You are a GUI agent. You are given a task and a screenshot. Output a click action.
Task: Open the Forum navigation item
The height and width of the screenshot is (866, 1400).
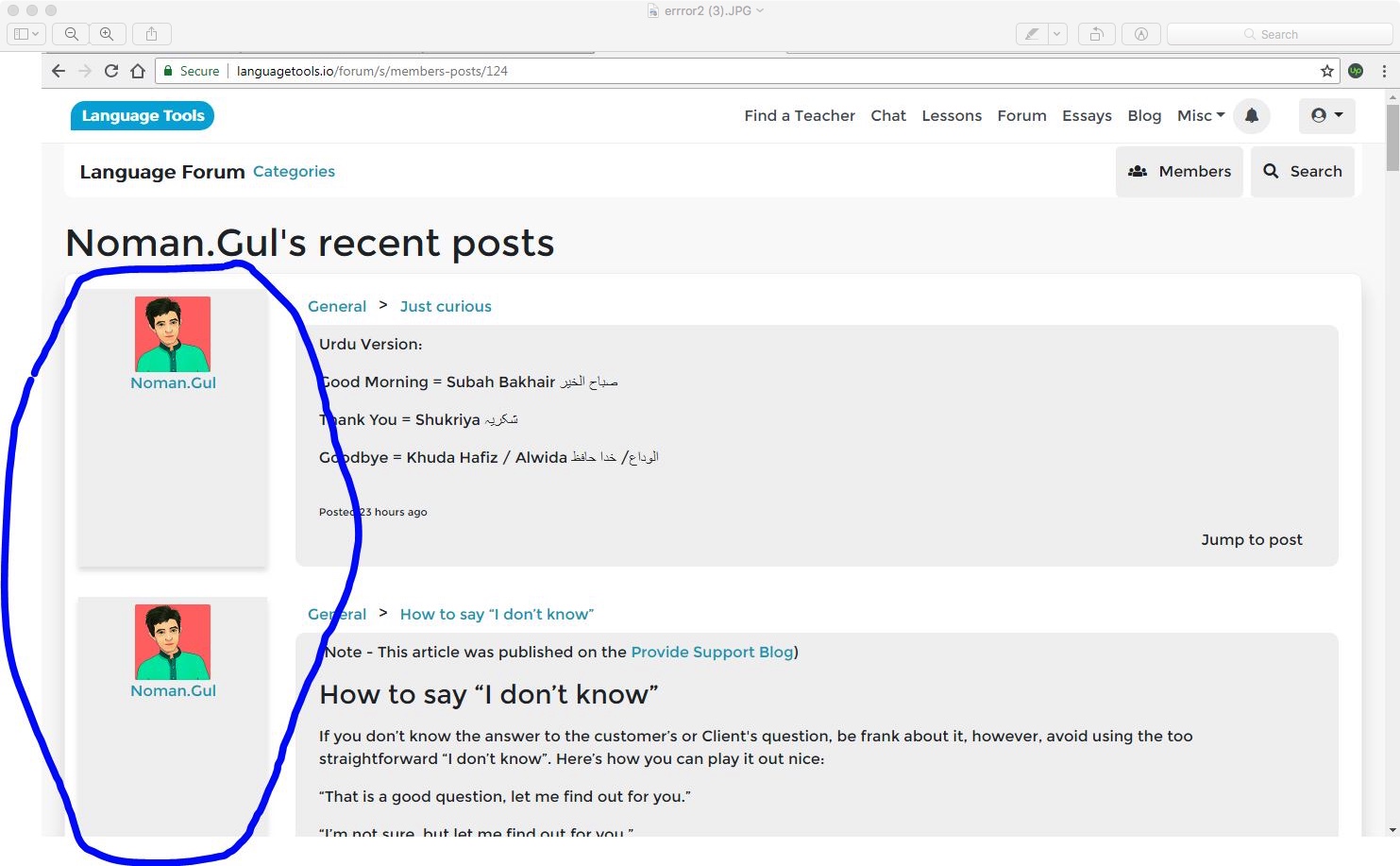coord(1021,115)
